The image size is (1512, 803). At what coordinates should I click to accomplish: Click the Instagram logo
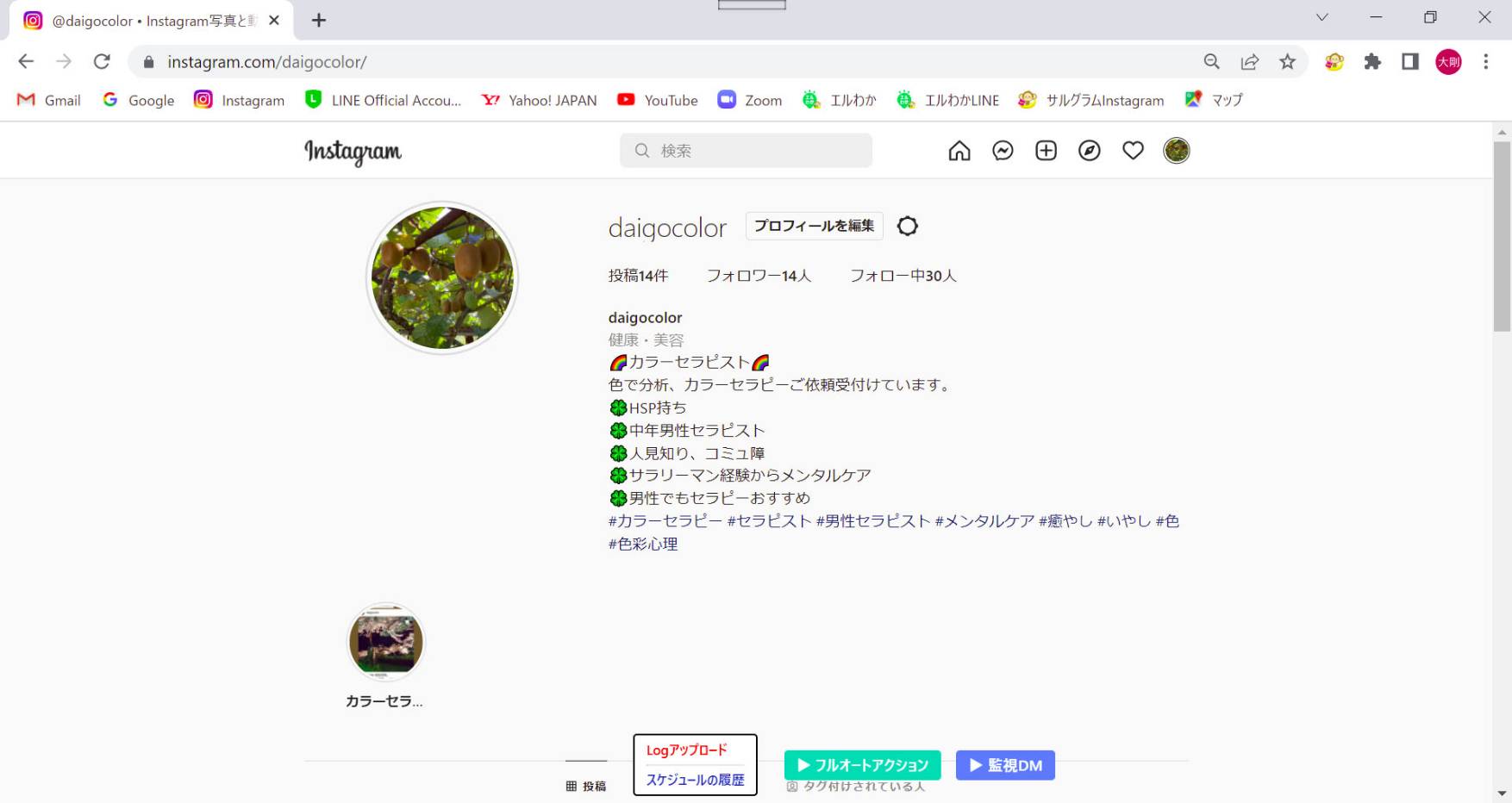point(353,152)
